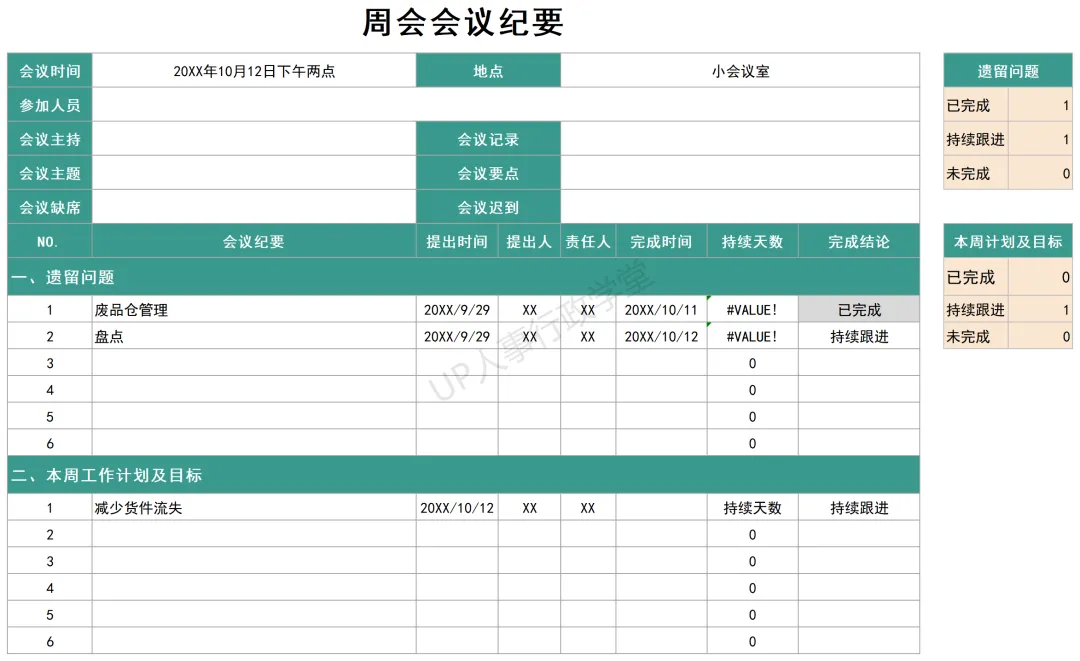Select the NO. column header
The width and height of the screenshot is (1080, 661).
[x=50, y=241]
